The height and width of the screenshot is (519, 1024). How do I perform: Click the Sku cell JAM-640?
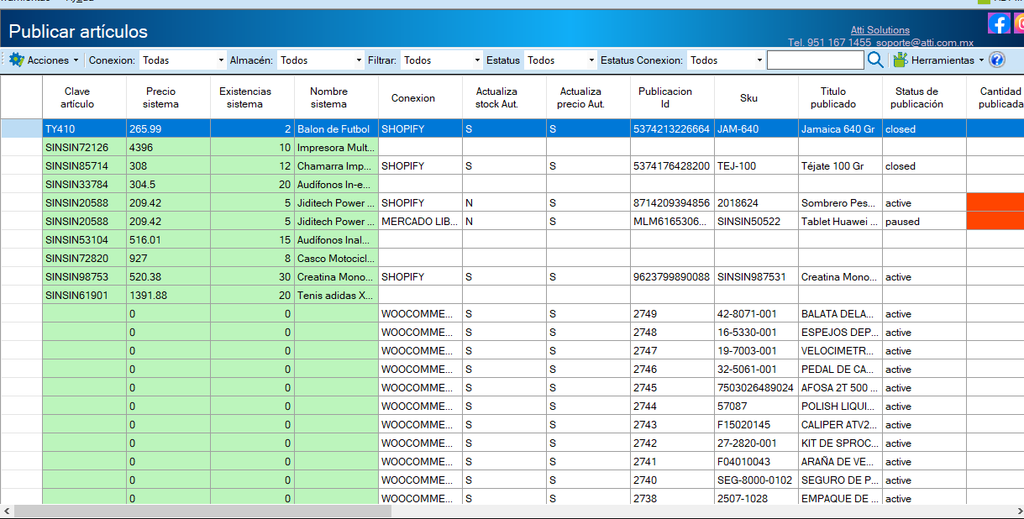(756, 129)
